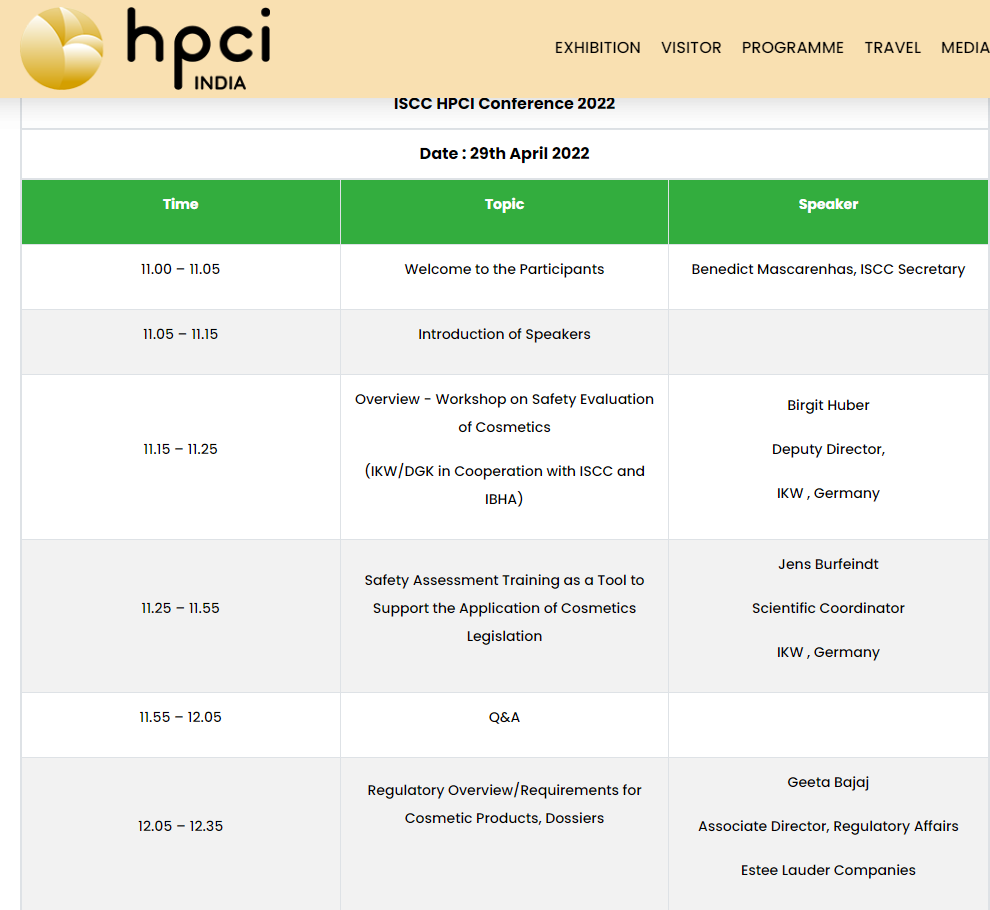
Task: Select the speaker name 'Geeta Bajaj'
Action: 828,782
